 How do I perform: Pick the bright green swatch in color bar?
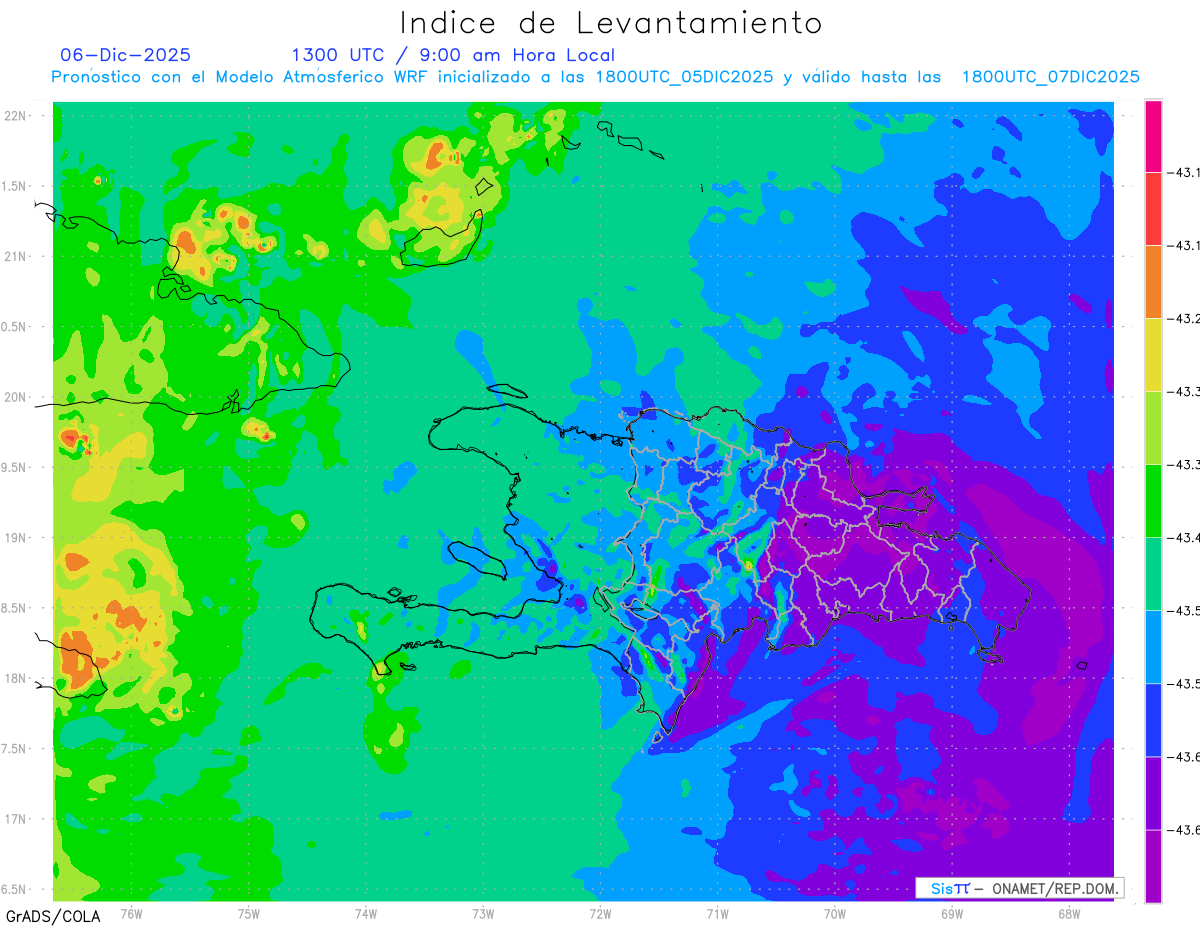click(x=1153, y=501)
